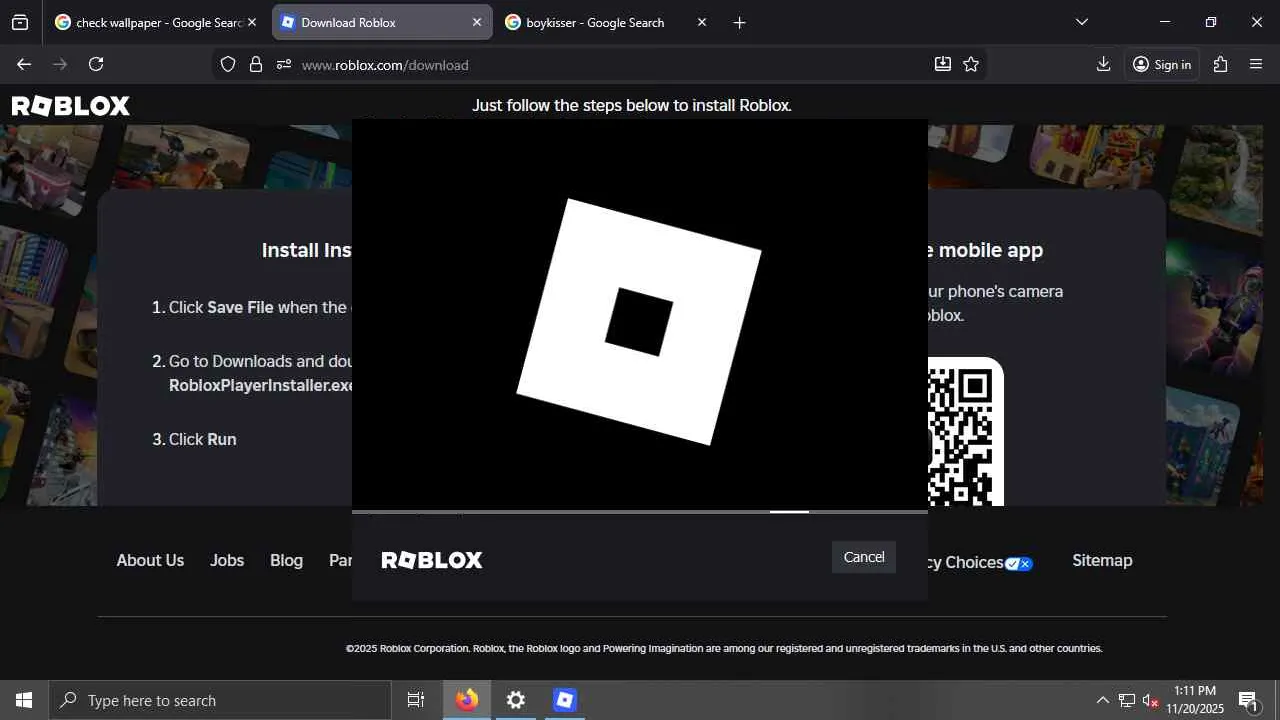
Task: Click the heading 'Just follow the steps below'
Action: (x=632, y=105)
